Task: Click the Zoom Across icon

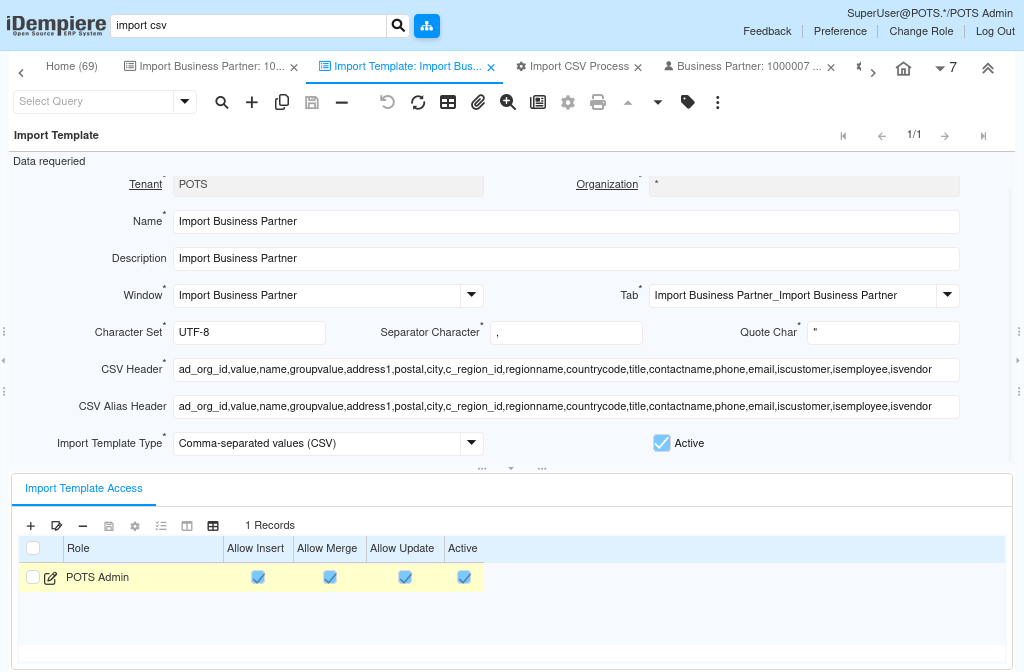Action: pyautogui.click(x=508, y=103)
